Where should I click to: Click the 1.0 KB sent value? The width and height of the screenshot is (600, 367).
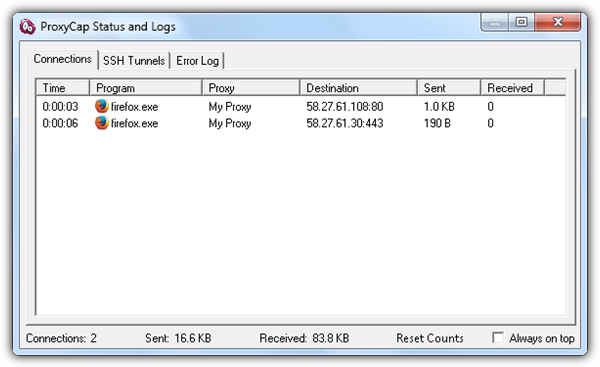439,106
